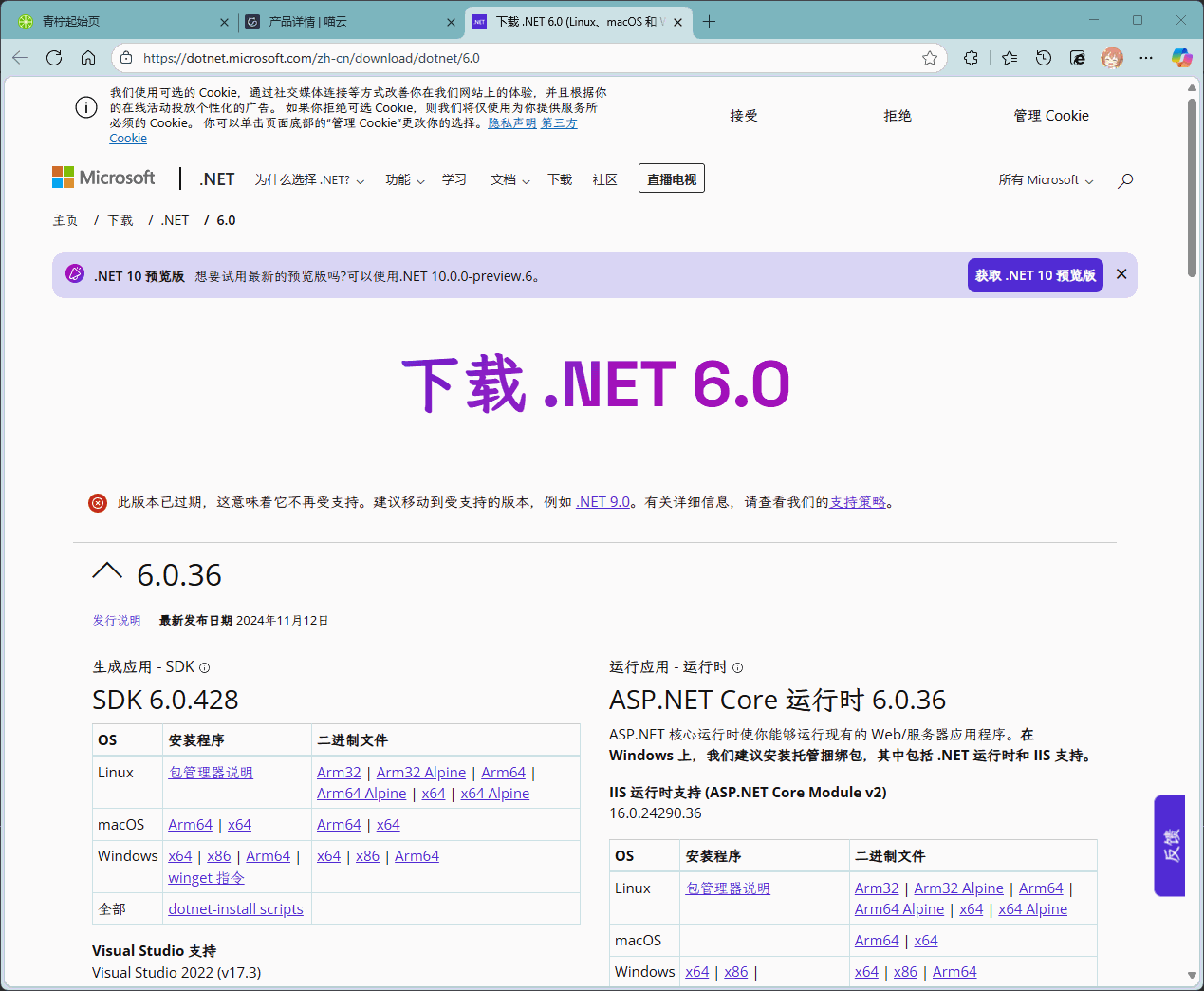Open the 反馈 feedback side button
The height and width of the screenshot is (991, 1204).
point(1170,845)
